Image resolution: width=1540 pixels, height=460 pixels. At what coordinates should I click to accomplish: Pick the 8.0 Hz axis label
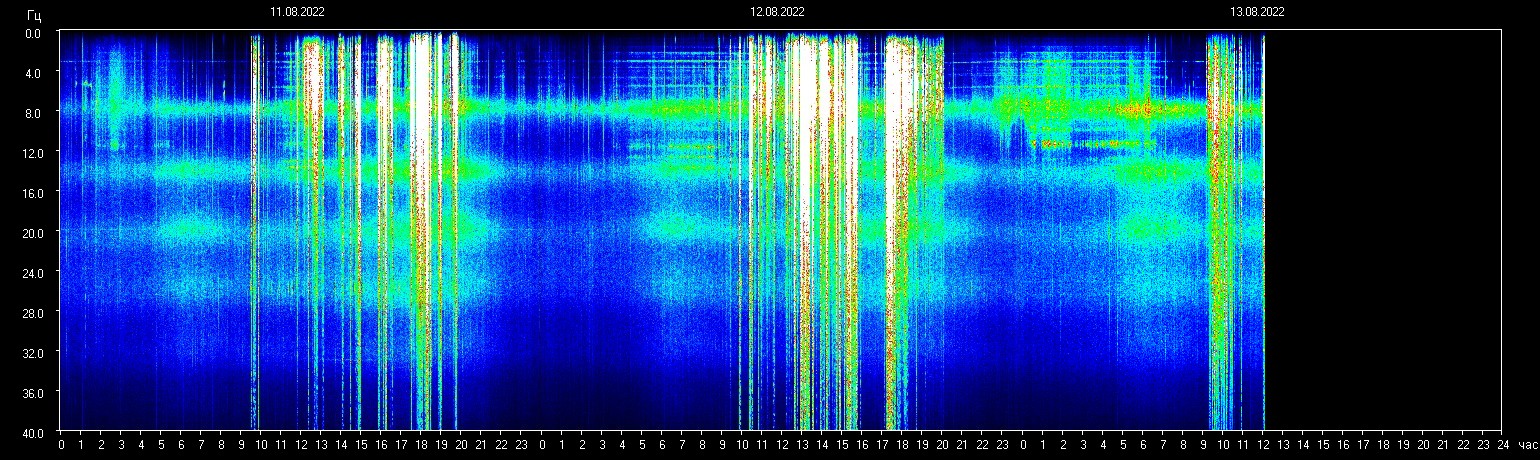coord(32,113)
